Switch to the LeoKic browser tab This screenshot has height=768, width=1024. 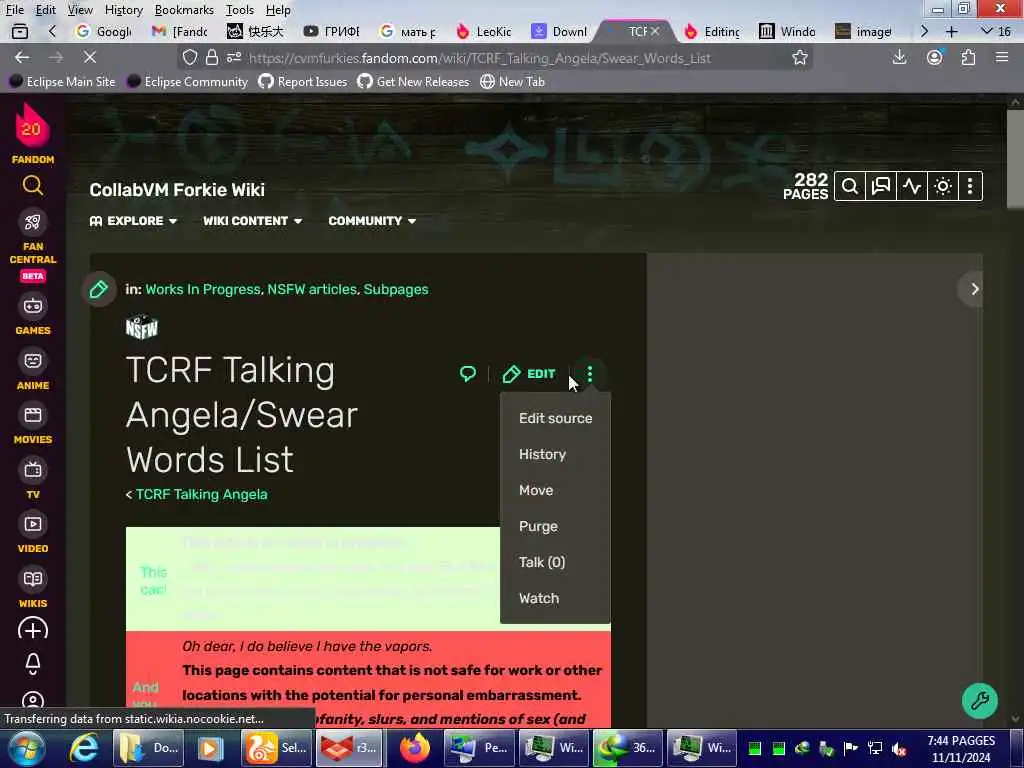pos(485,31)
